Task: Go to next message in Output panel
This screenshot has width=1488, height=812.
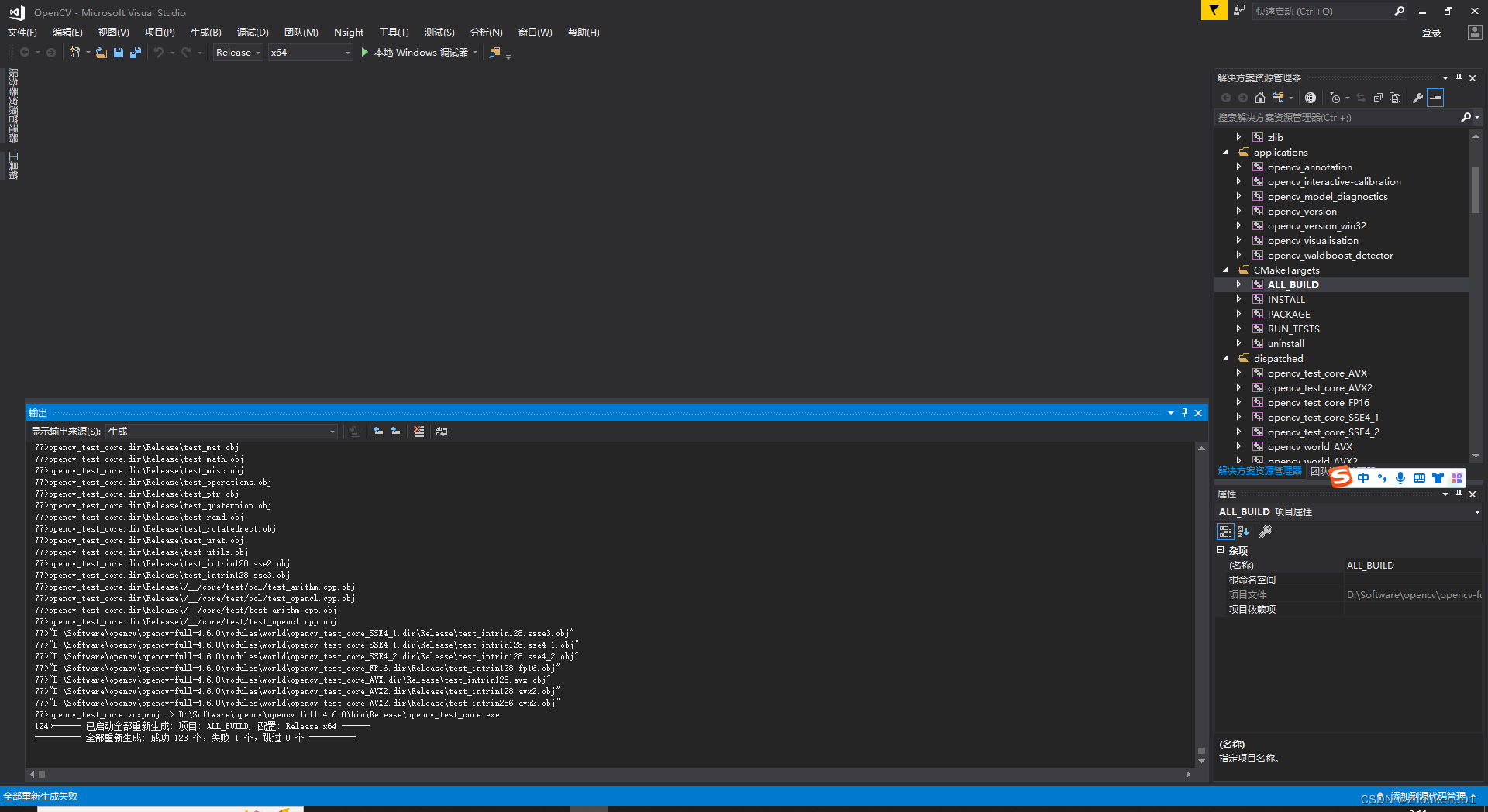Action: [395, 432]
